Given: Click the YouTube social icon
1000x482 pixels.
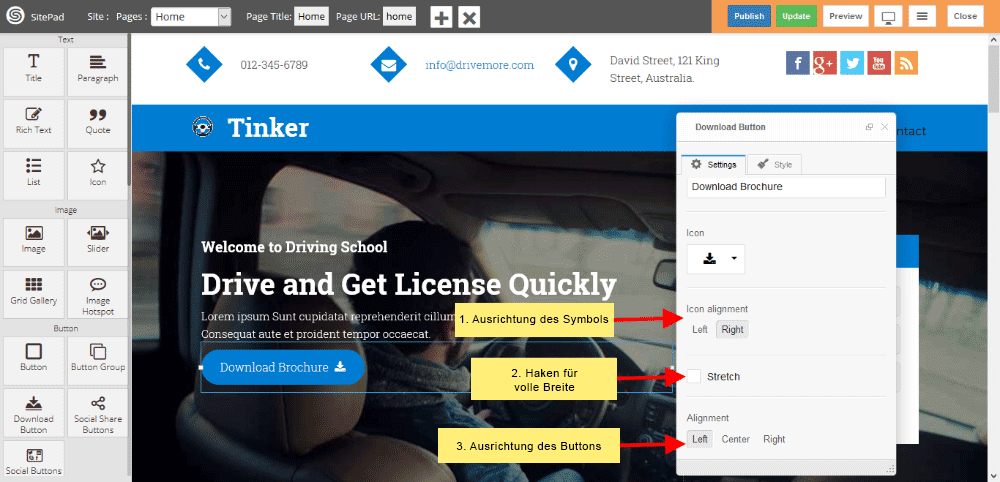Looking at the screenshot, I should click(x=879, y=63).
